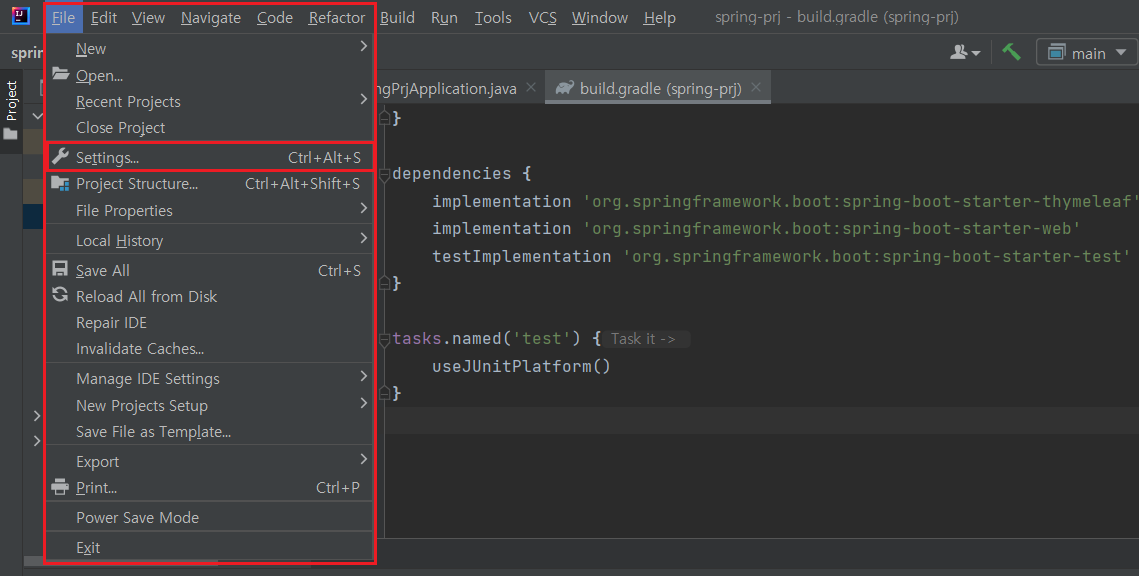This screenshot has height=576, width=1139.
Task: Expand the Recent Projects submenu arrow
Action: [364, 100]
